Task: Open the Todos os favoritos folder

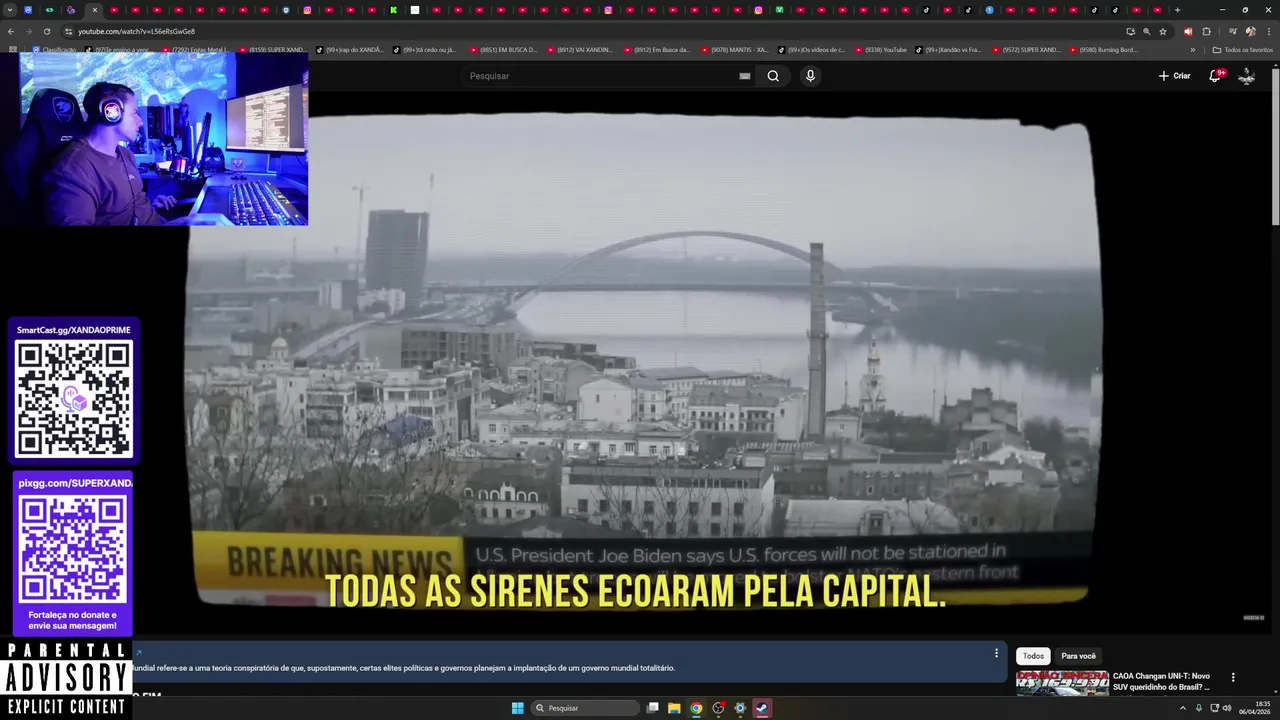Action: [1243, 49]
